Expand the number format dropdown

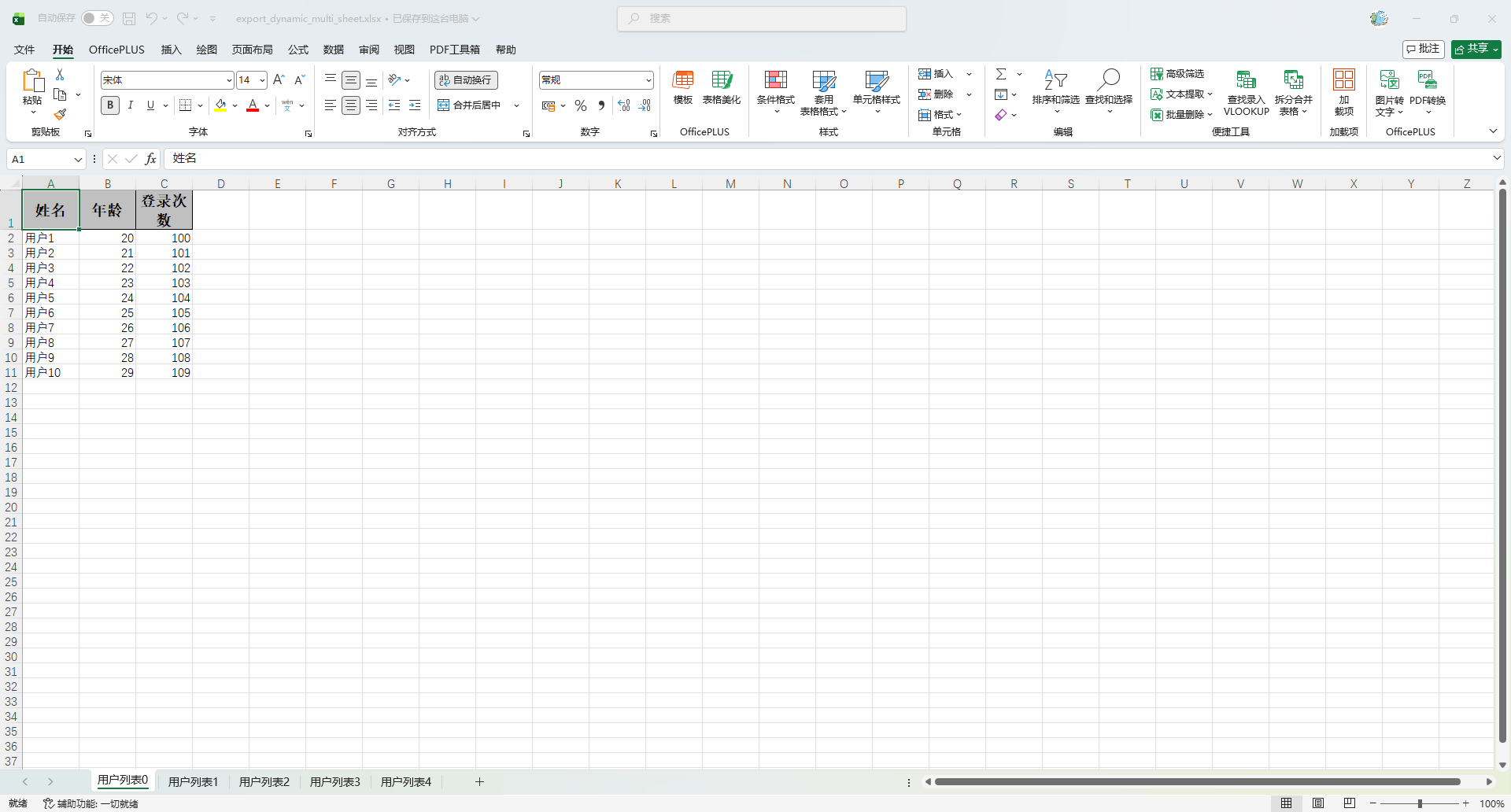[x=648, y=80]
